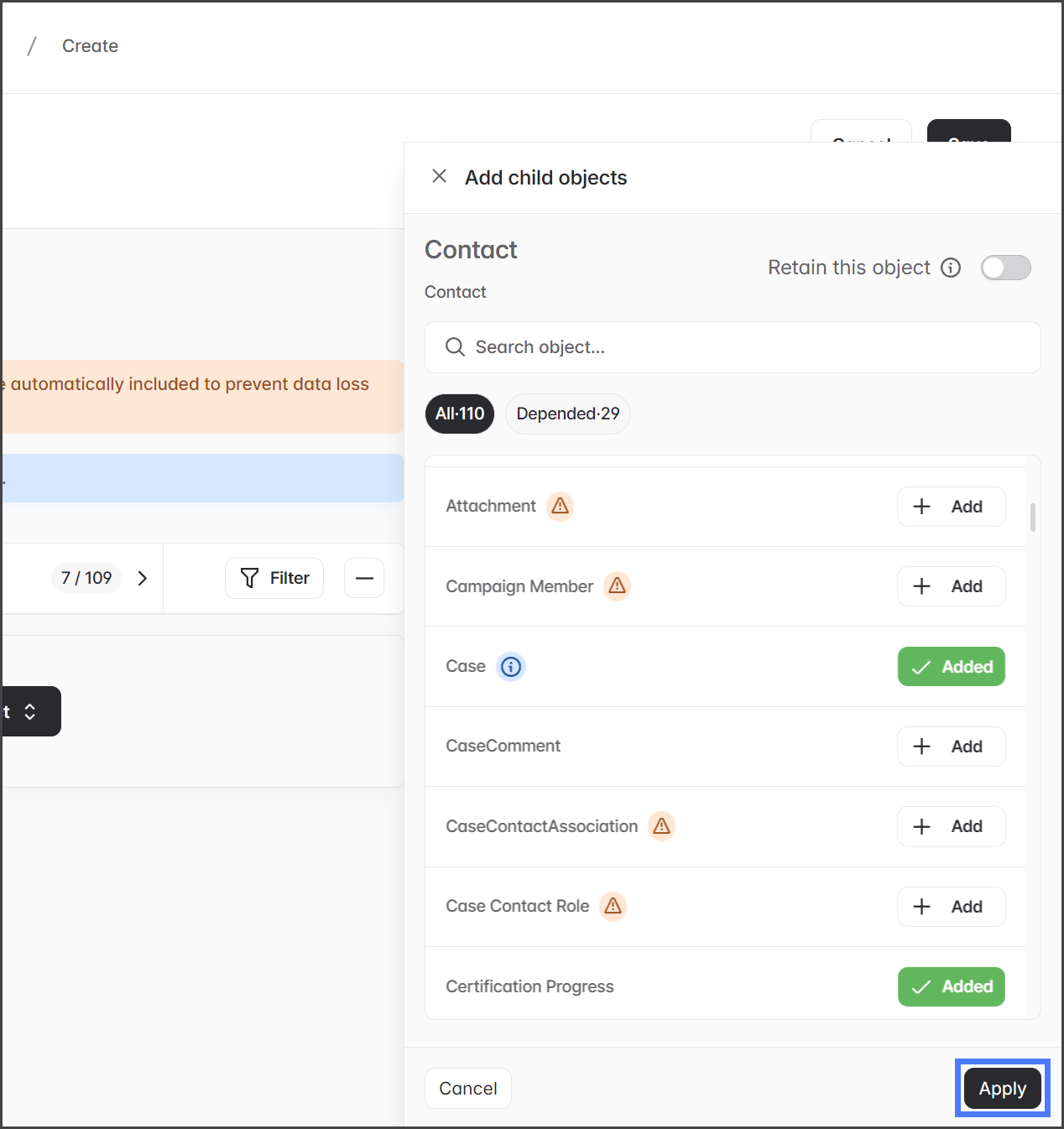Image resolution: width=1064 pixels, height=1129 pixels.
Task: Click the info icon next to Case
Action: click(511, 667)
